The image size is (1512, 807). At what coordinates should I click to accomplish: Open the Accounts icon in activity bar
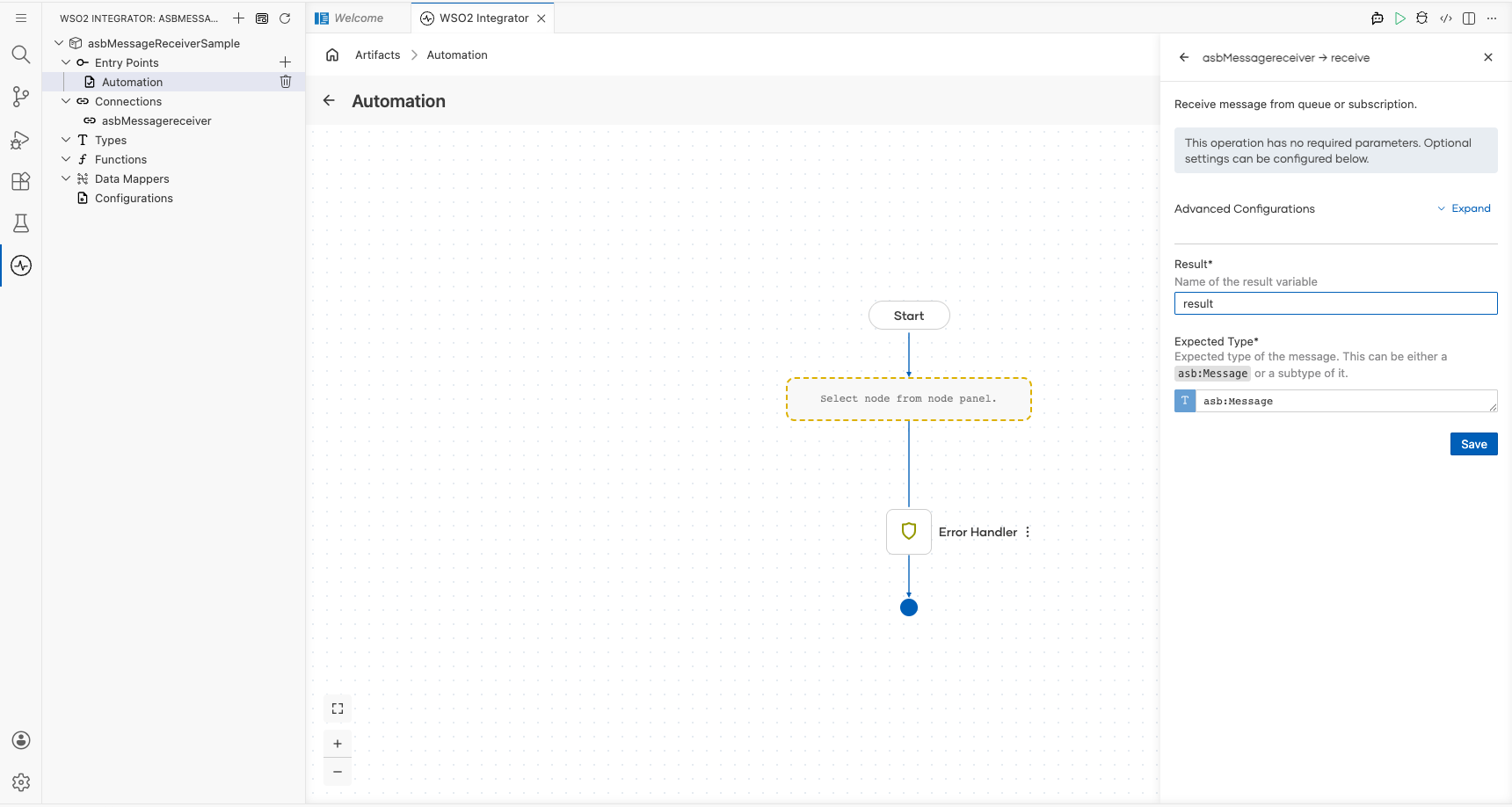coord(21,740)
